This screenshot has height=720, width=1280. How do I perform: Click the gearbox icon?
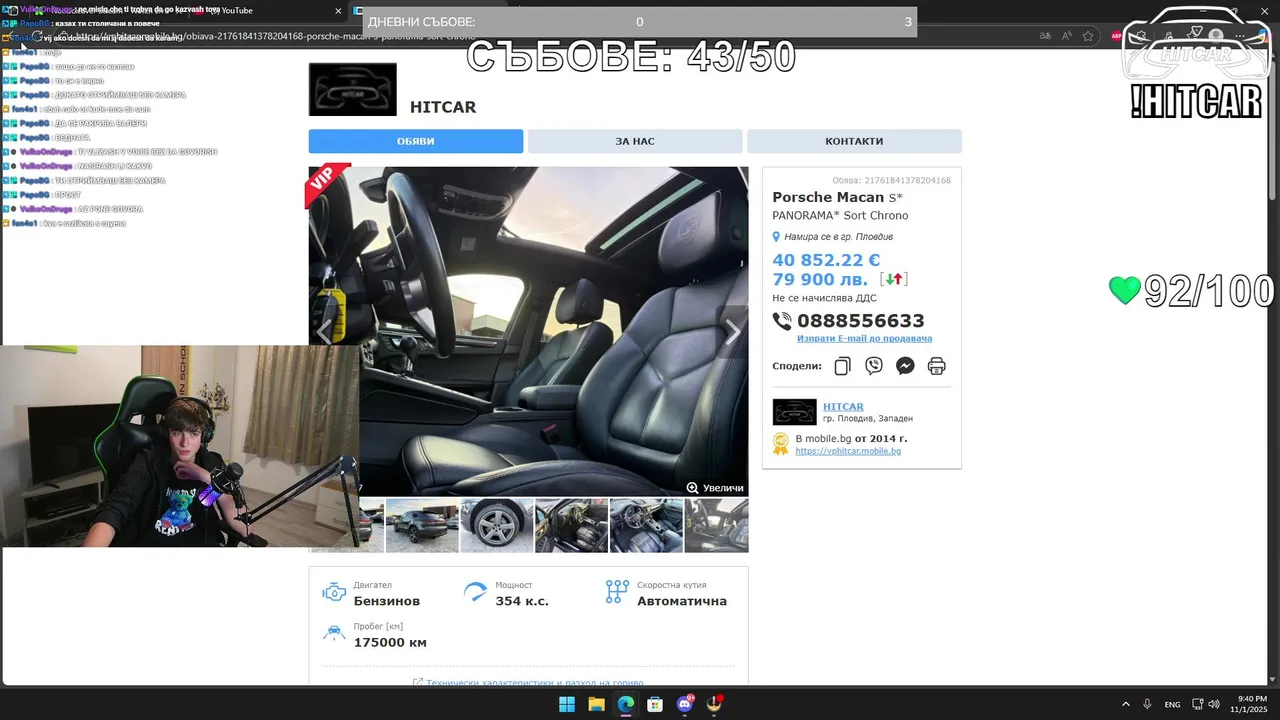pyautogui.click(x=617, y=592)
